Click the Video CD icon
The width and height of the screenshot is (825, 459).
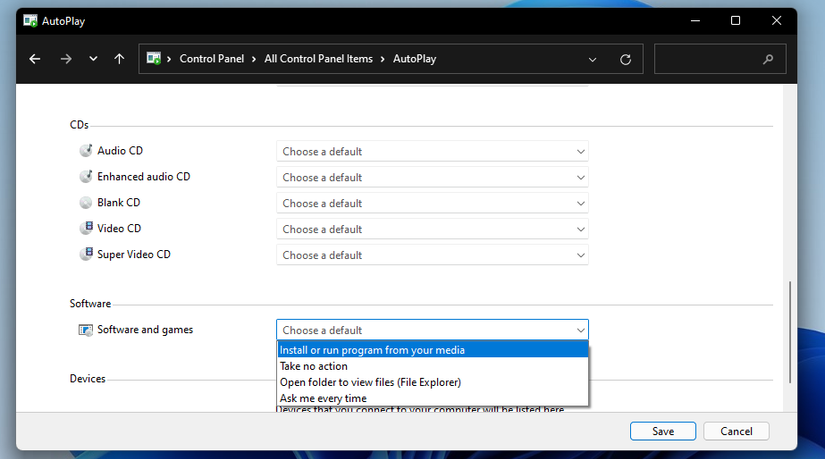85,229
